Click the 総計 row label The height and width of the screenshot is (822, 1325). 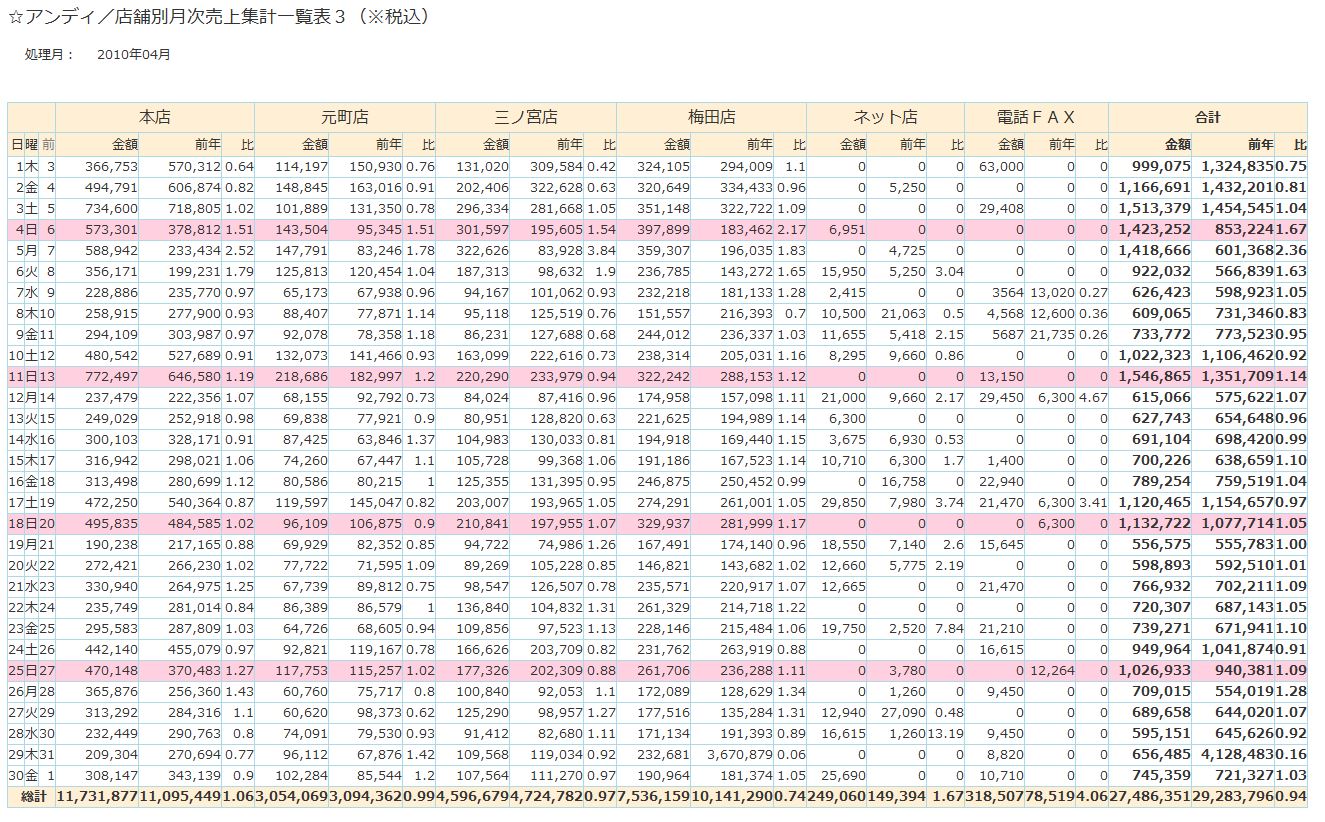31,796
